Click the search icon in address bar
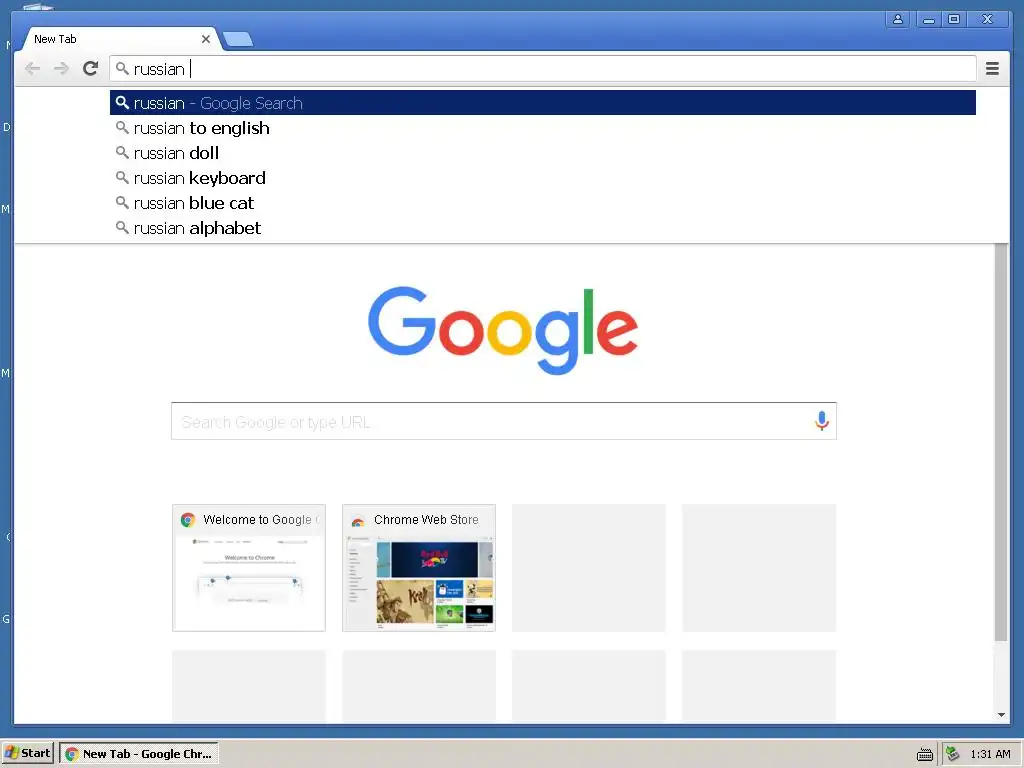 coord(122,68)
